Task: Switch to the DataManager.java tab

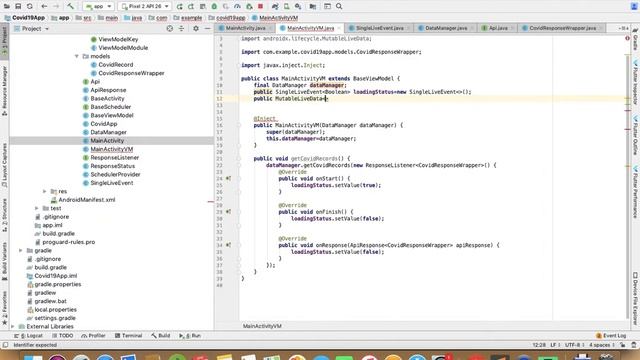Action: click(x=446, y=28)
